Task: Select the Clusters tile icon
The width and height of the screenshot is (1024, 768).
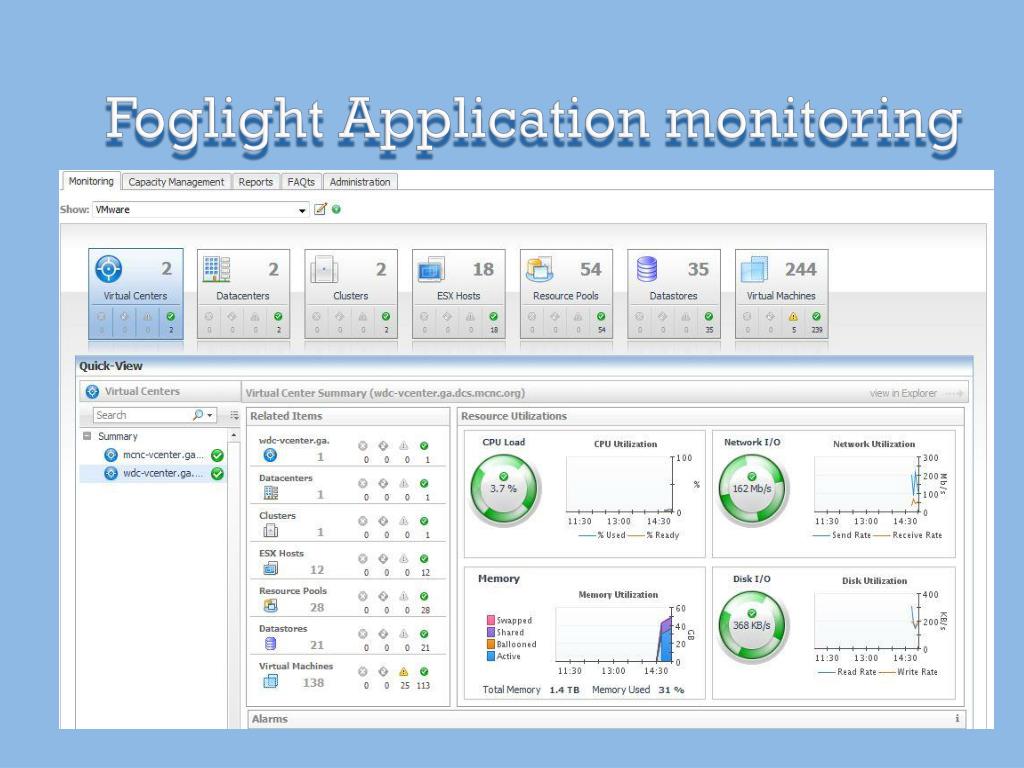Action: pos(324,268)
